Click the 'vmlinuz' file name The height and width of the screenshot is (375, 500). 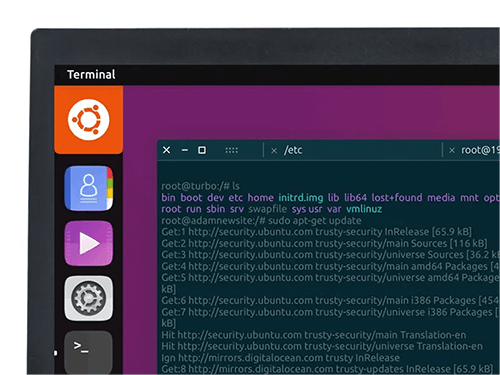tap(364, 209)
